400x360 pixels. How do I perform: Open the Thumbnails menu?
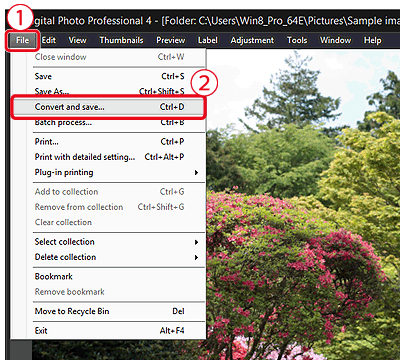121,40
